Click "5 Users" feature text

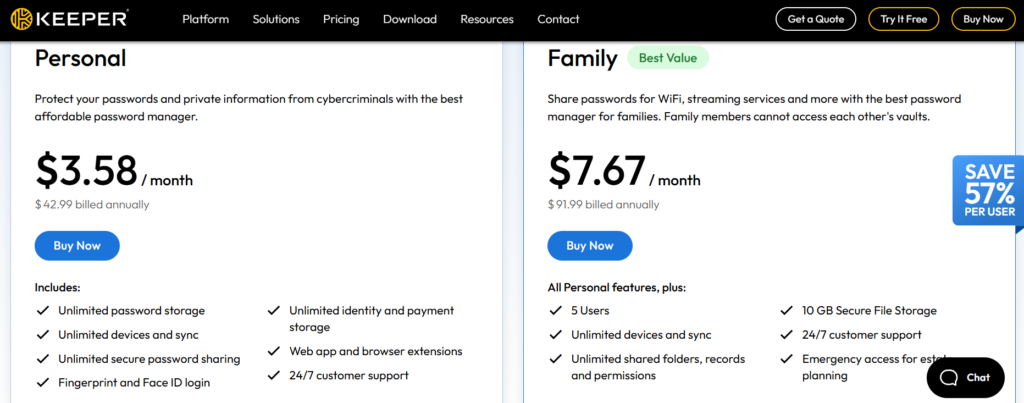click(x=590, y=310)
